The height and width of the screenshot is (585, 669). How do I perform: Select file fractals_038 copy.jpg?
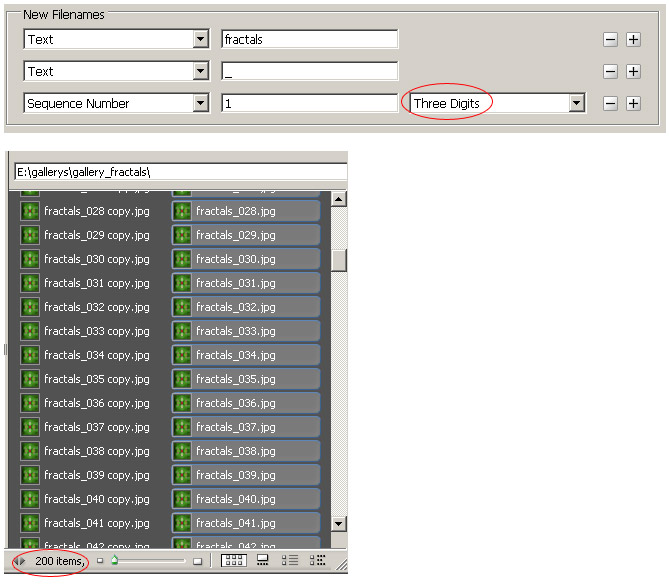click(x=96, y=451)
